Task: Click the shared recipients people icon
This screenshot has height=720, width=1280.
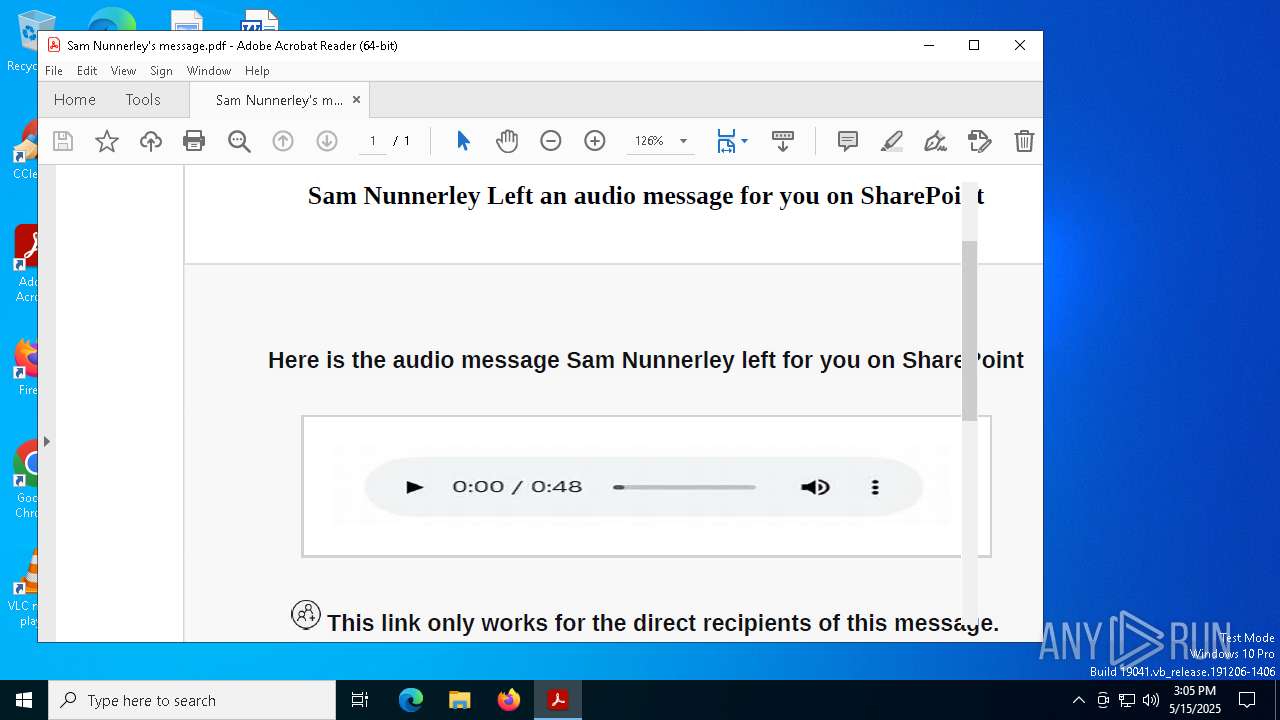Action: pyautogui.click(x=306, y=614)
